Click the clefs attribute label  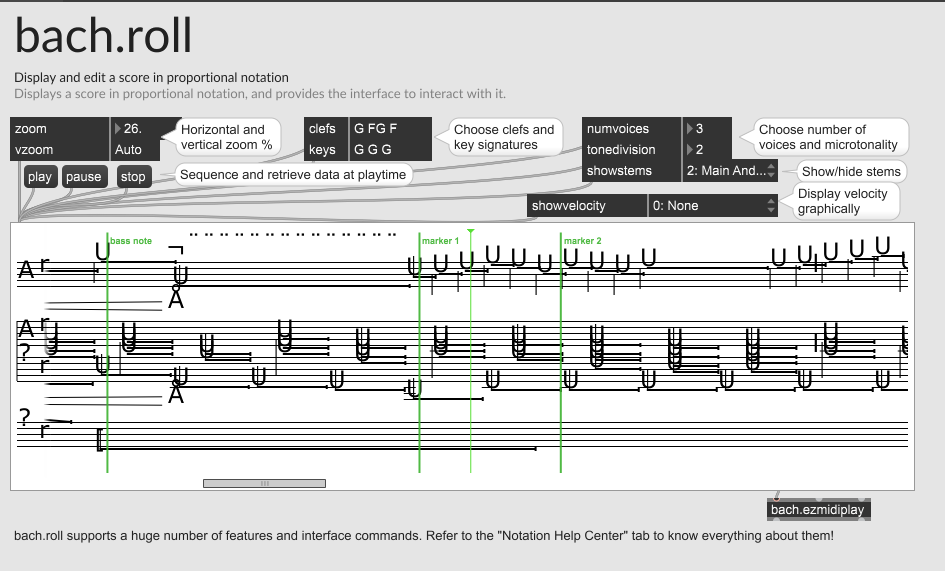(322, 128)
